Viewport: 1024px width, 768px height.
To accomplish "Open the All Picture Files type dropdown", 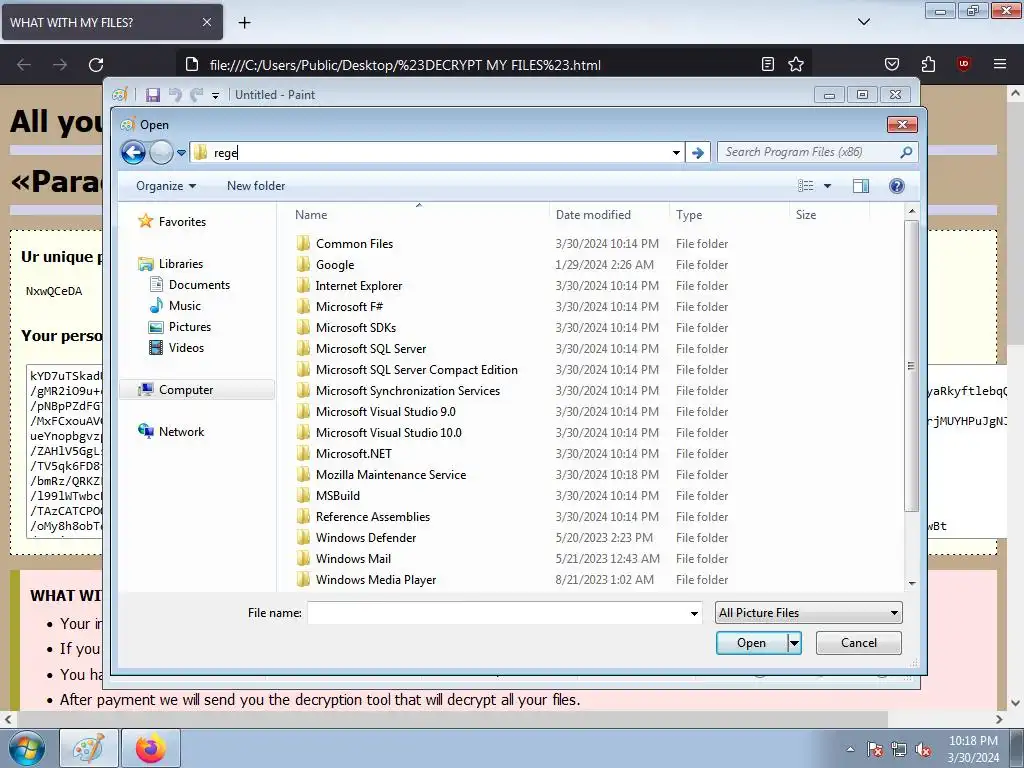I will click(x=808, y=613).
